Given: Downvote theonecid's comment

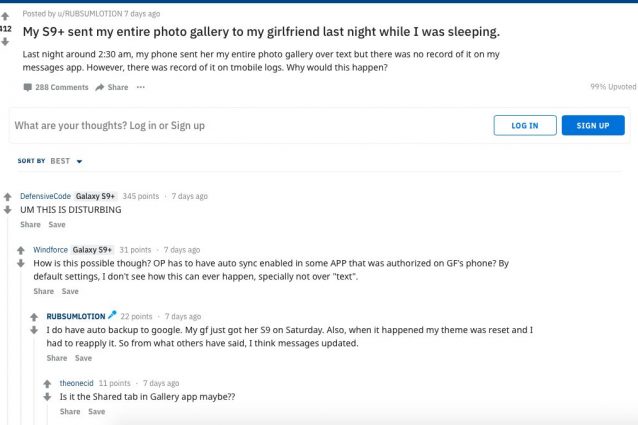Looking at the screenshot, I should 47,397.
